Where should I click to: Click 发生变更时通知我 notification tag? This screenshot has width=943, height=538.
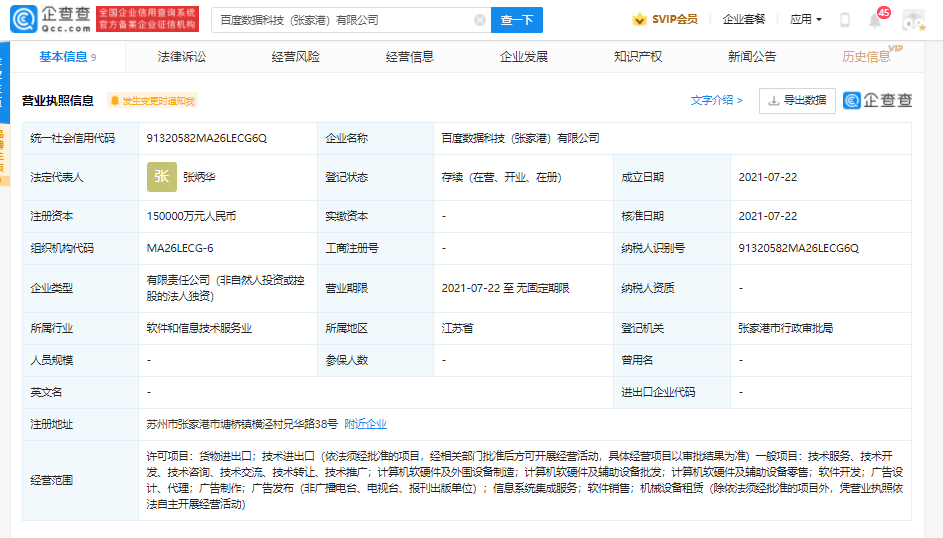pyautogui.click(x=153, y=100)
